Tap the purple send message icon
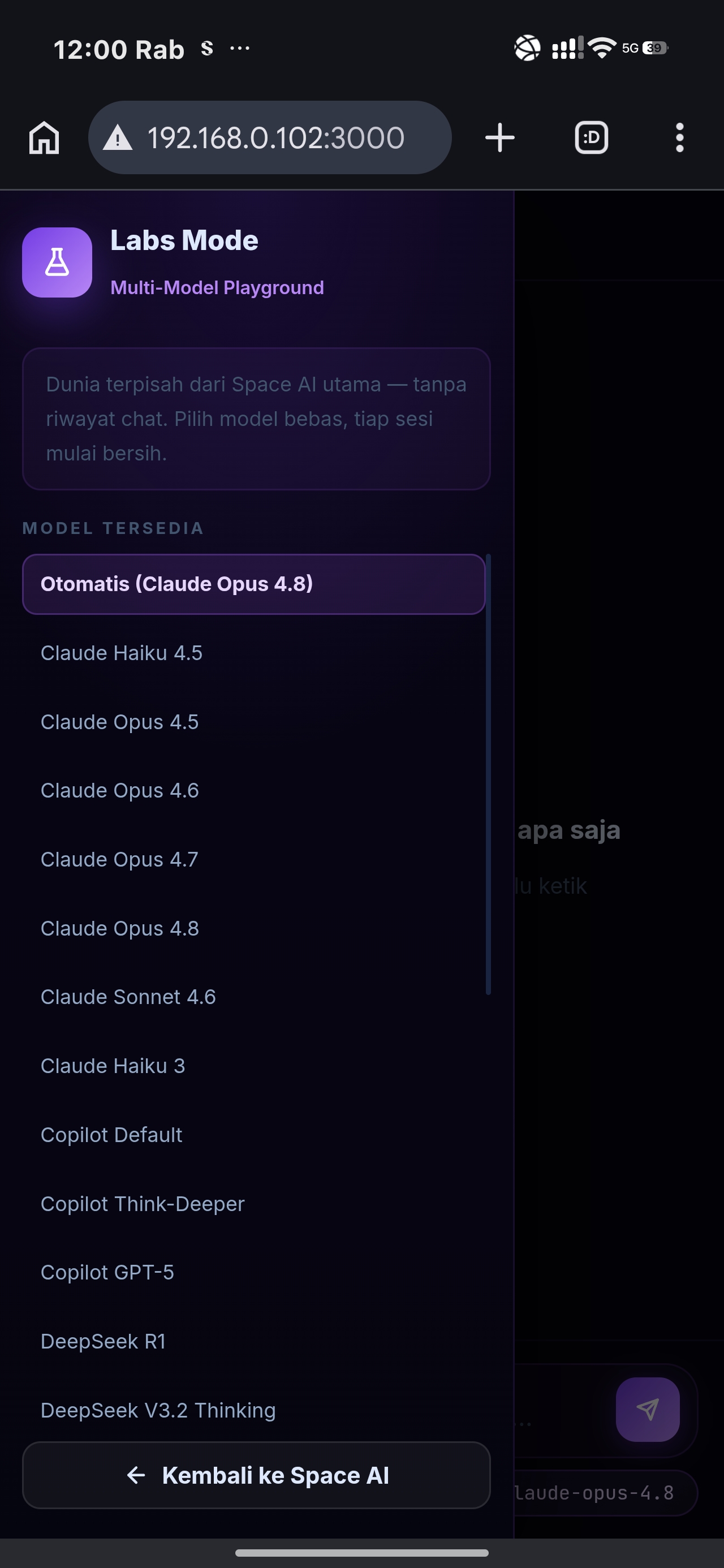This screenshot has width=724, height=1568. coord(647,1410)
